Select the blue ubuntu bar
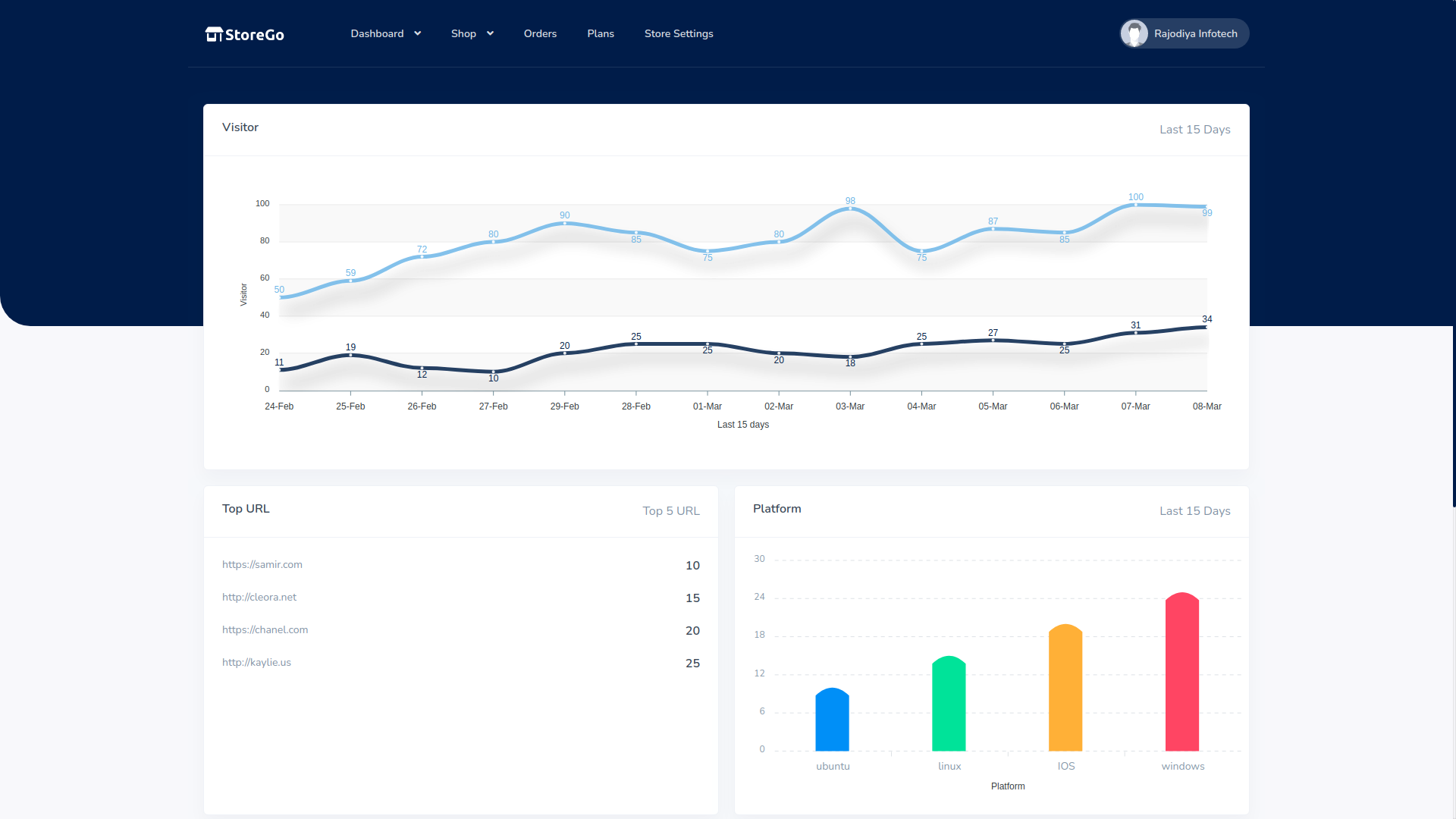The width and height of the screenshot is (1456, 819). 832,720
